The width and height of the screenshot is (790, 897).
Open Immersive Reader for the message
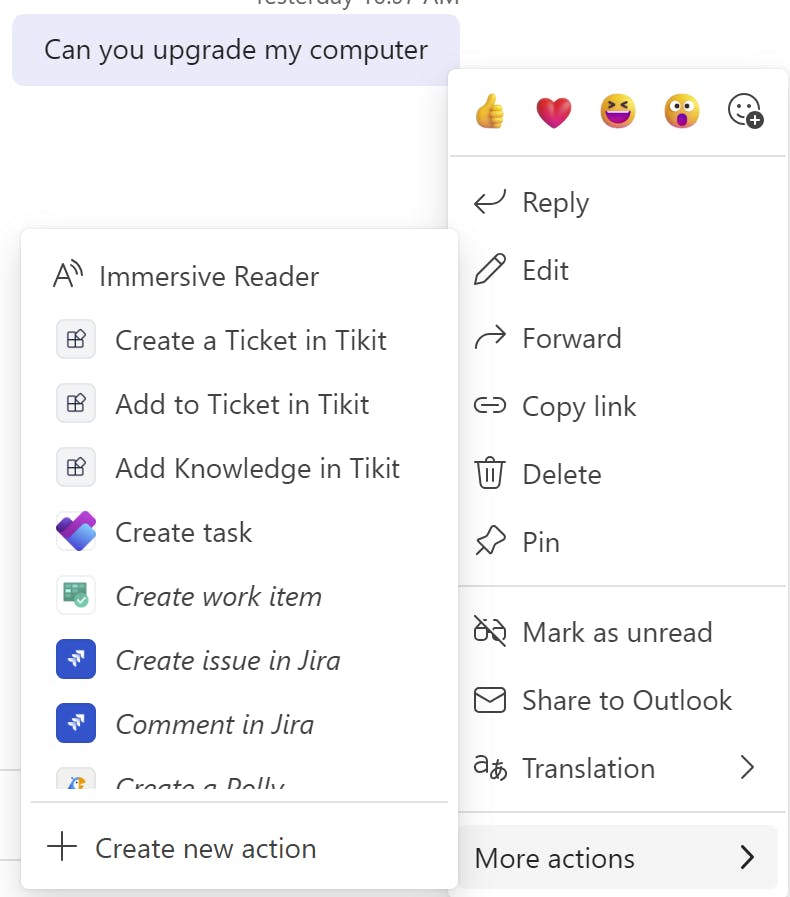208,276
